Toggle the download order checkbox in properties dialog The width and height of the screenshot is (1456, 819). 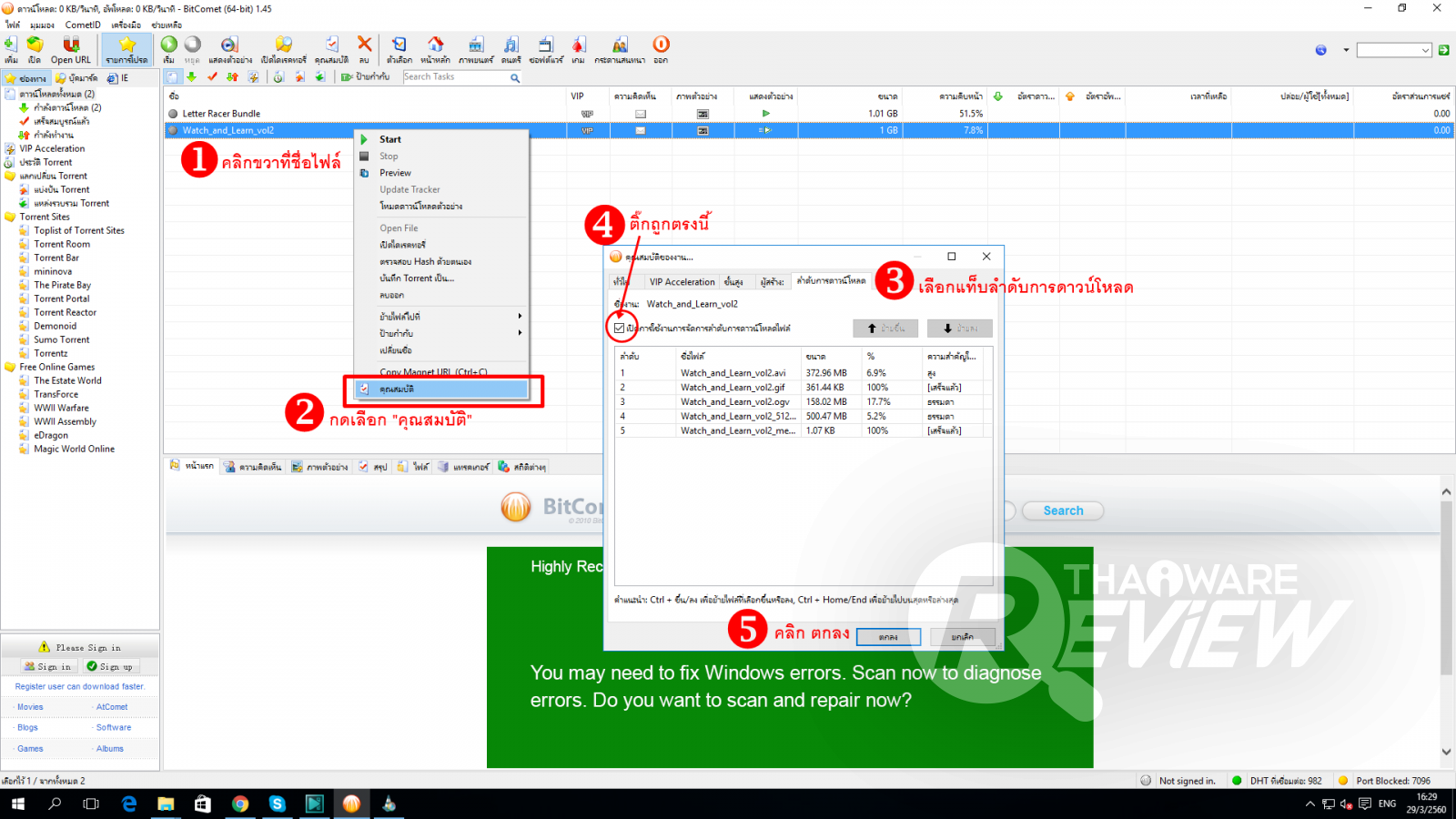pyautogui.click(x=620, y=329)
